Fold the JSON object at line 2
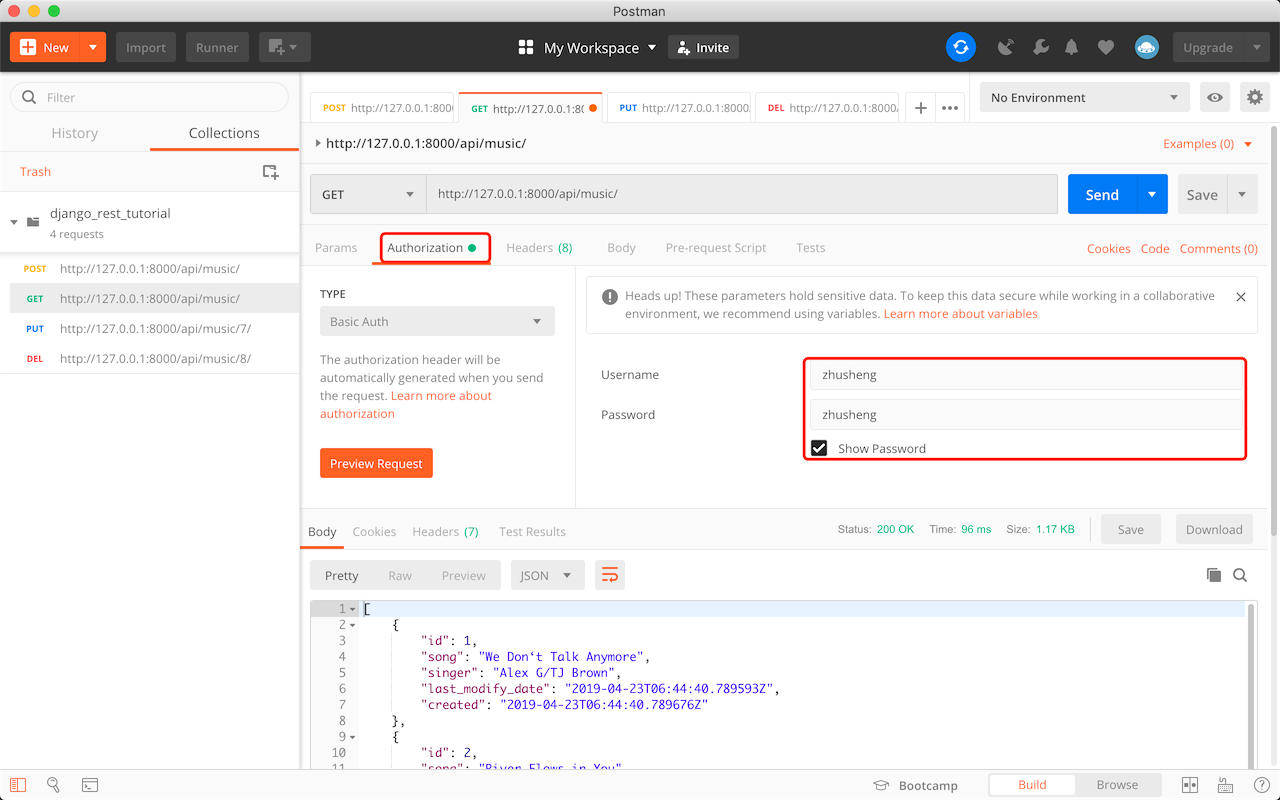 352,625
